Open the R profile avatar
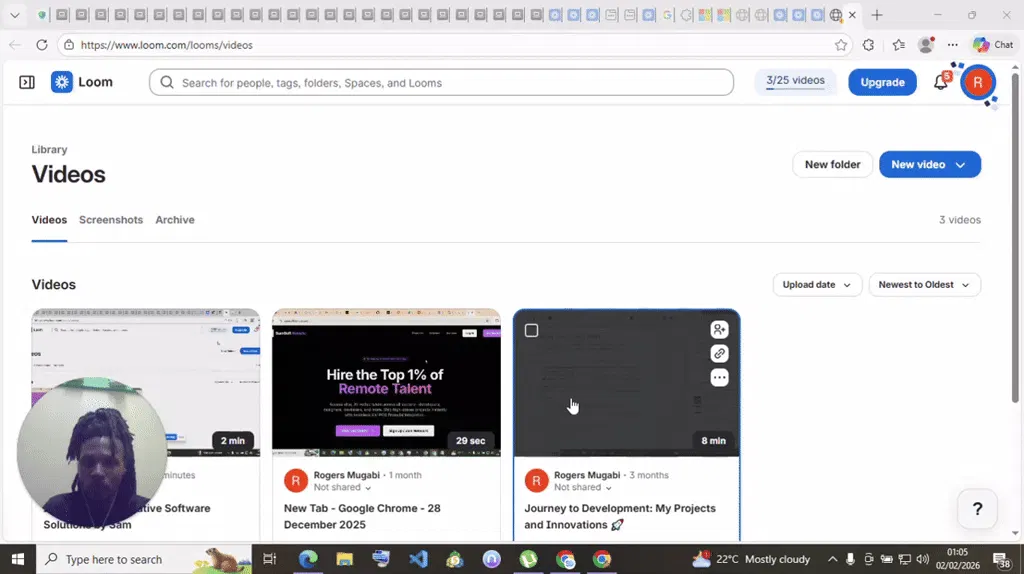This screenshot has width=1024, height=574. tap(978, 82)
